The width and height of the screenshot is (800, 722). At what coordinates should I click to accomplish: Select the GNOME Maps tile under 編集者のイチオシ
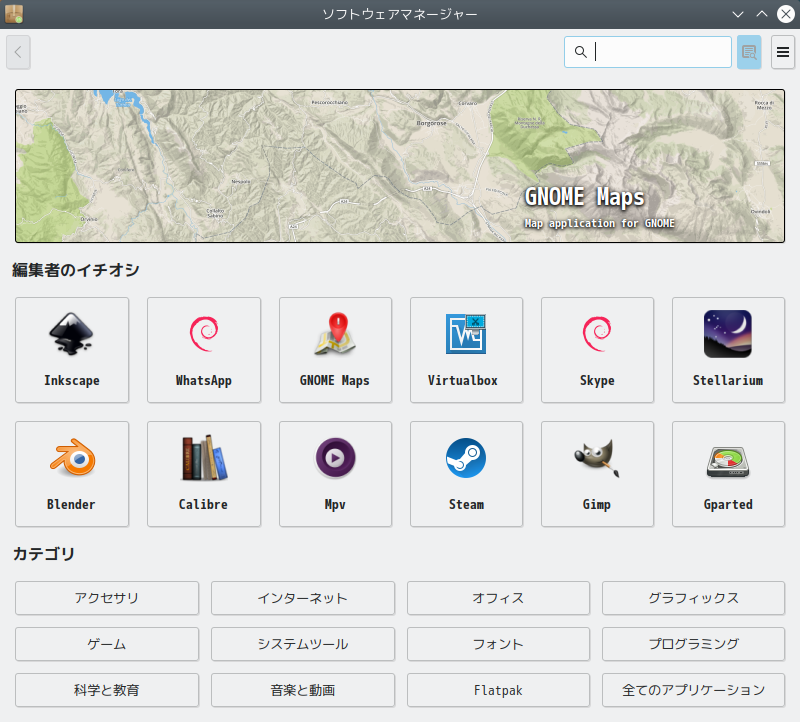tap(335, 350)
